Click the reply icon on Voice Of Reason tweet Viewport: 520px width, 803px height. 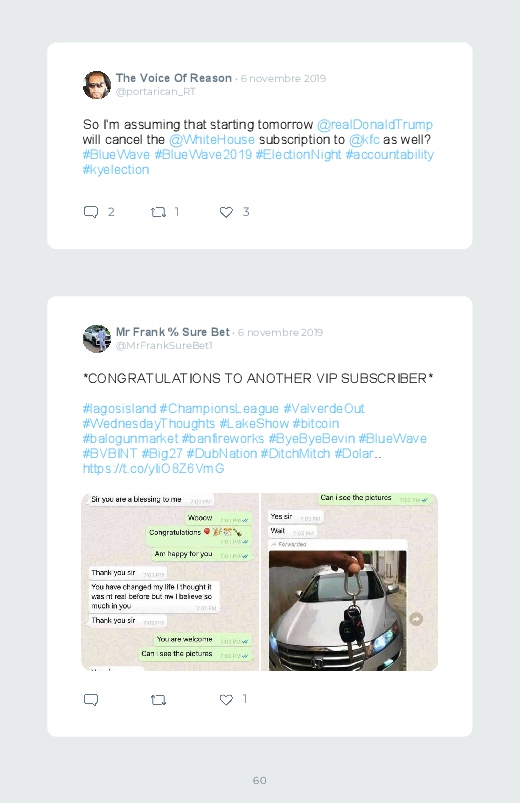91,212
